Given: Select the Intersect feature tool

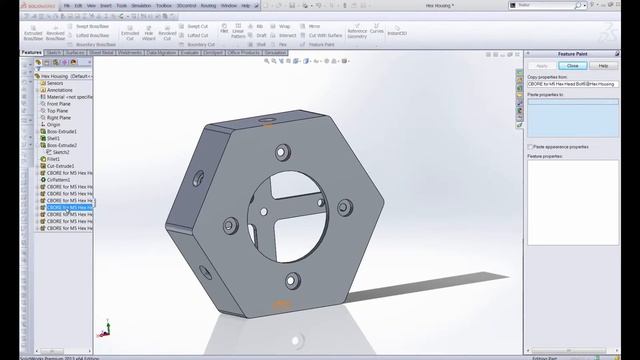Looking at the screenshot, I should point(283,36).
